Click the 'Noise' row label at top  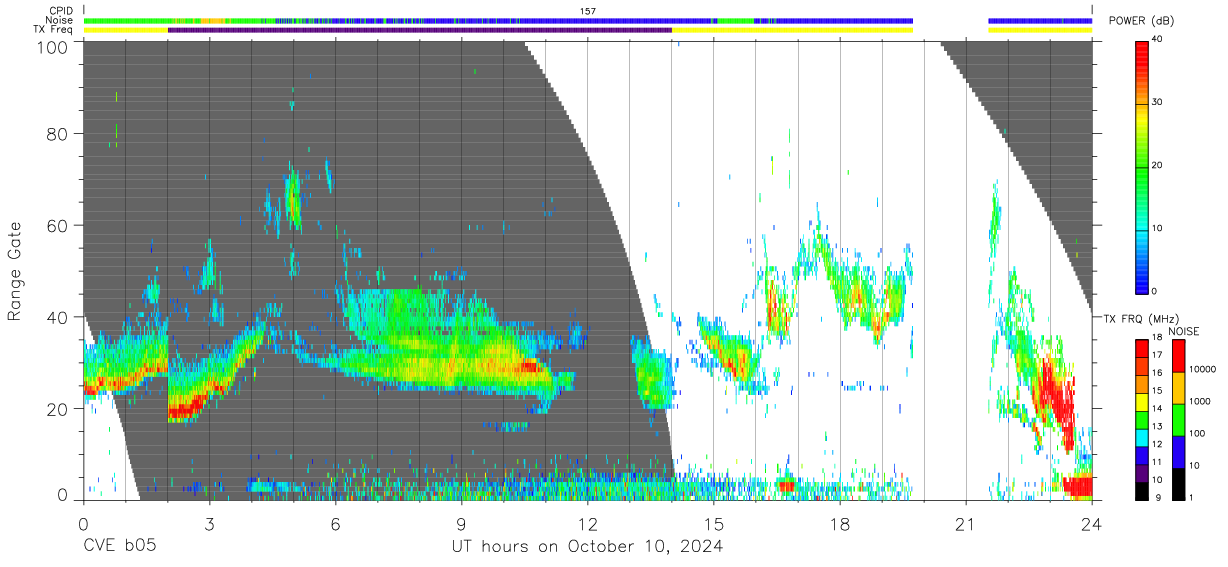click(x=59, y=20)
